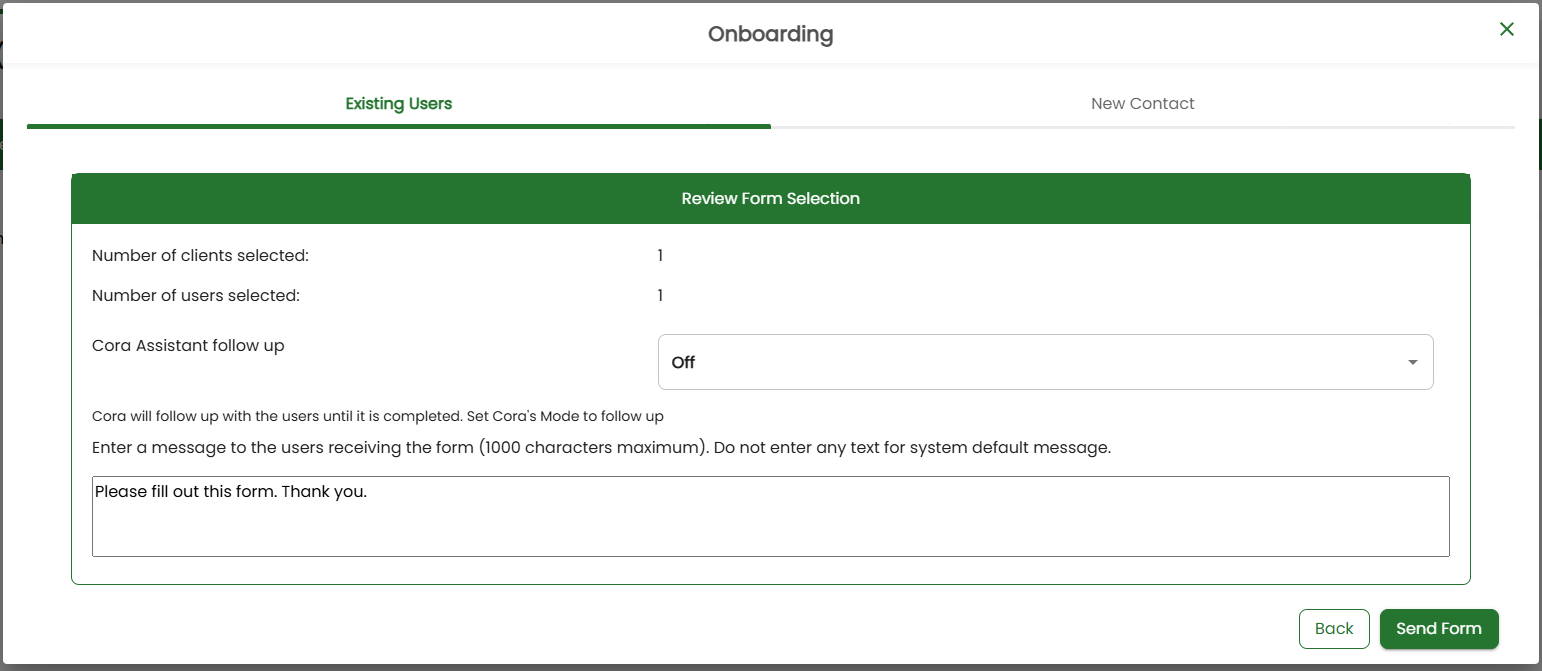
Task: Click the 'Please fill out this form' message text
Action: point(231,492)
